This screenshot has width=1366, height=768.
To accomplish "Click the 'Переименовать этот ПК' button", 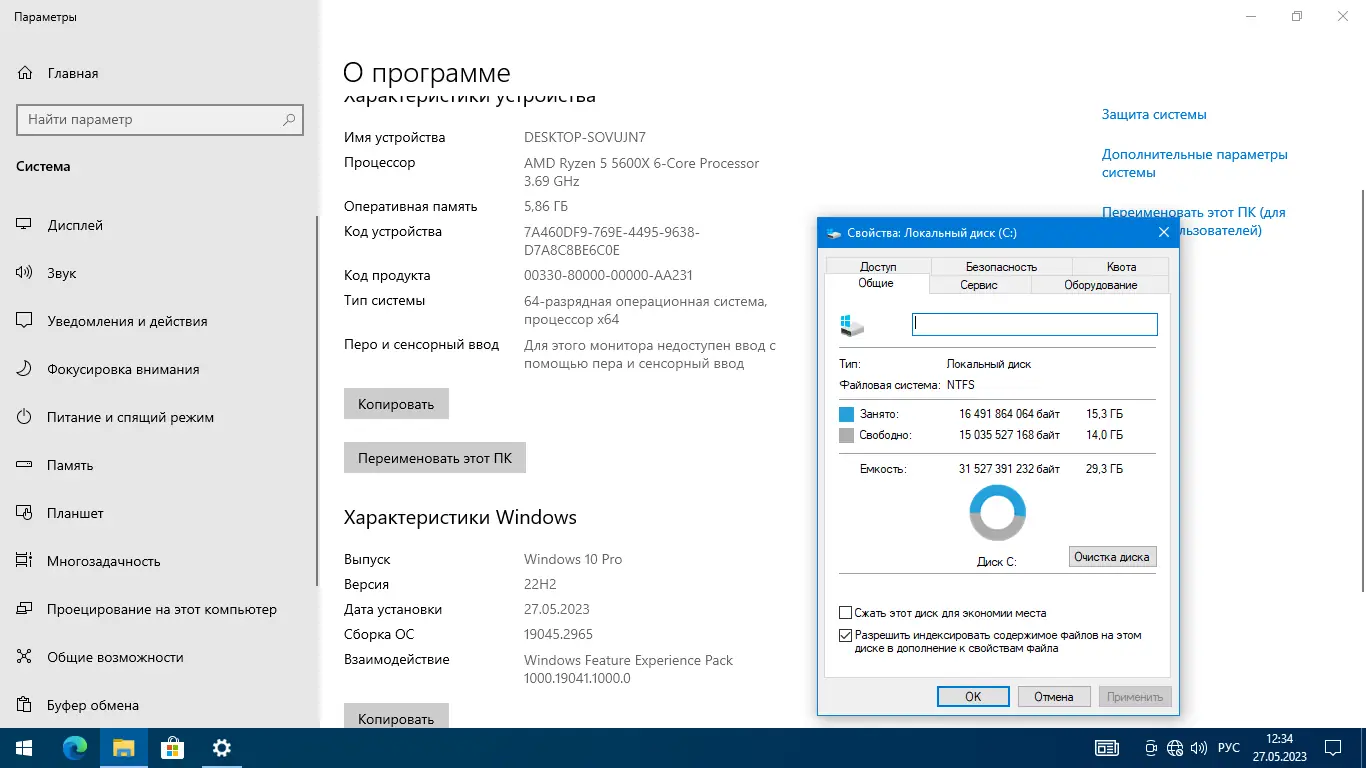I will click(435, 458).
